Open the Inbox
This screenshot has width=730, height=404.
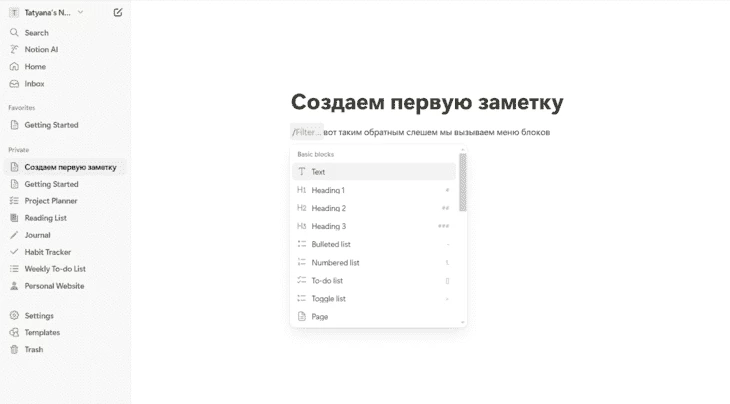35,84
